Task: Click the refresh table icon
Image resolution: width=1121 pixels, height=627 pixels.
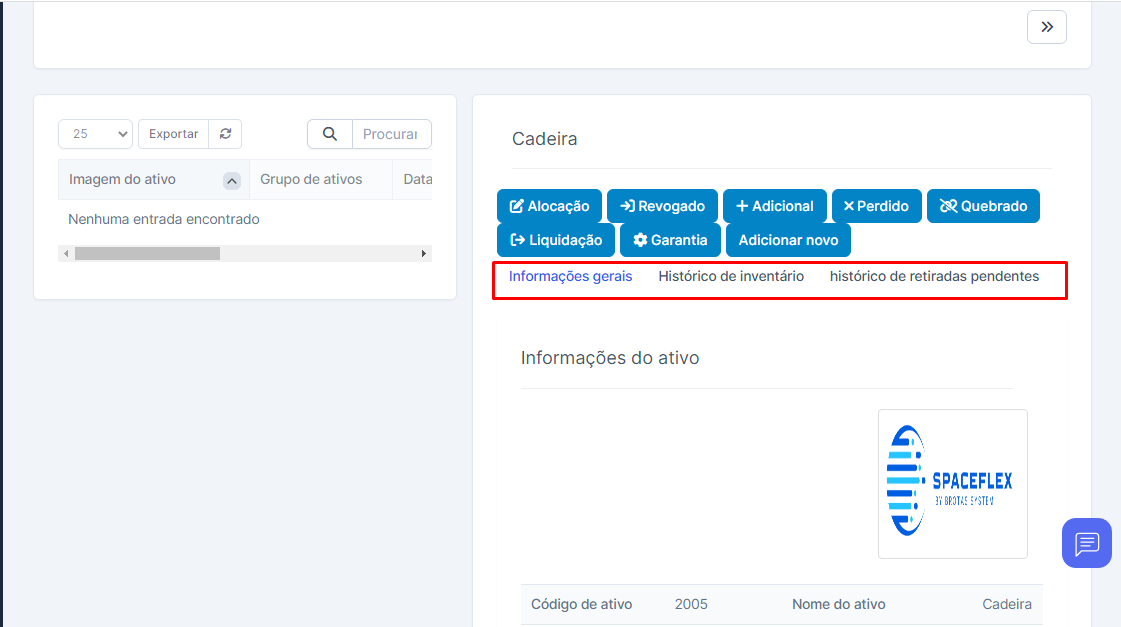Action: click(225, 134)
